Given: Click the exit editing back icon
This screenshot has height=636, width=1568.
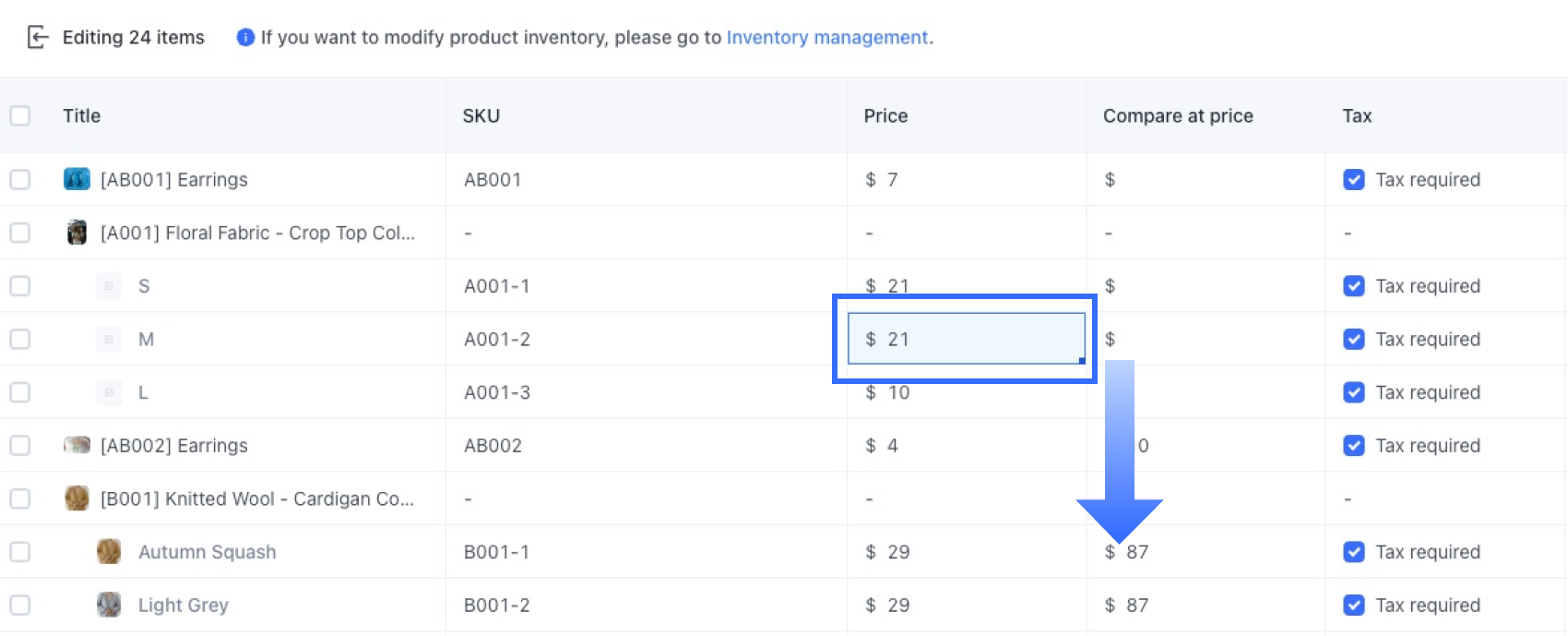Looking at the screenshot, I should pyautogui.click(x=37, y=37).
